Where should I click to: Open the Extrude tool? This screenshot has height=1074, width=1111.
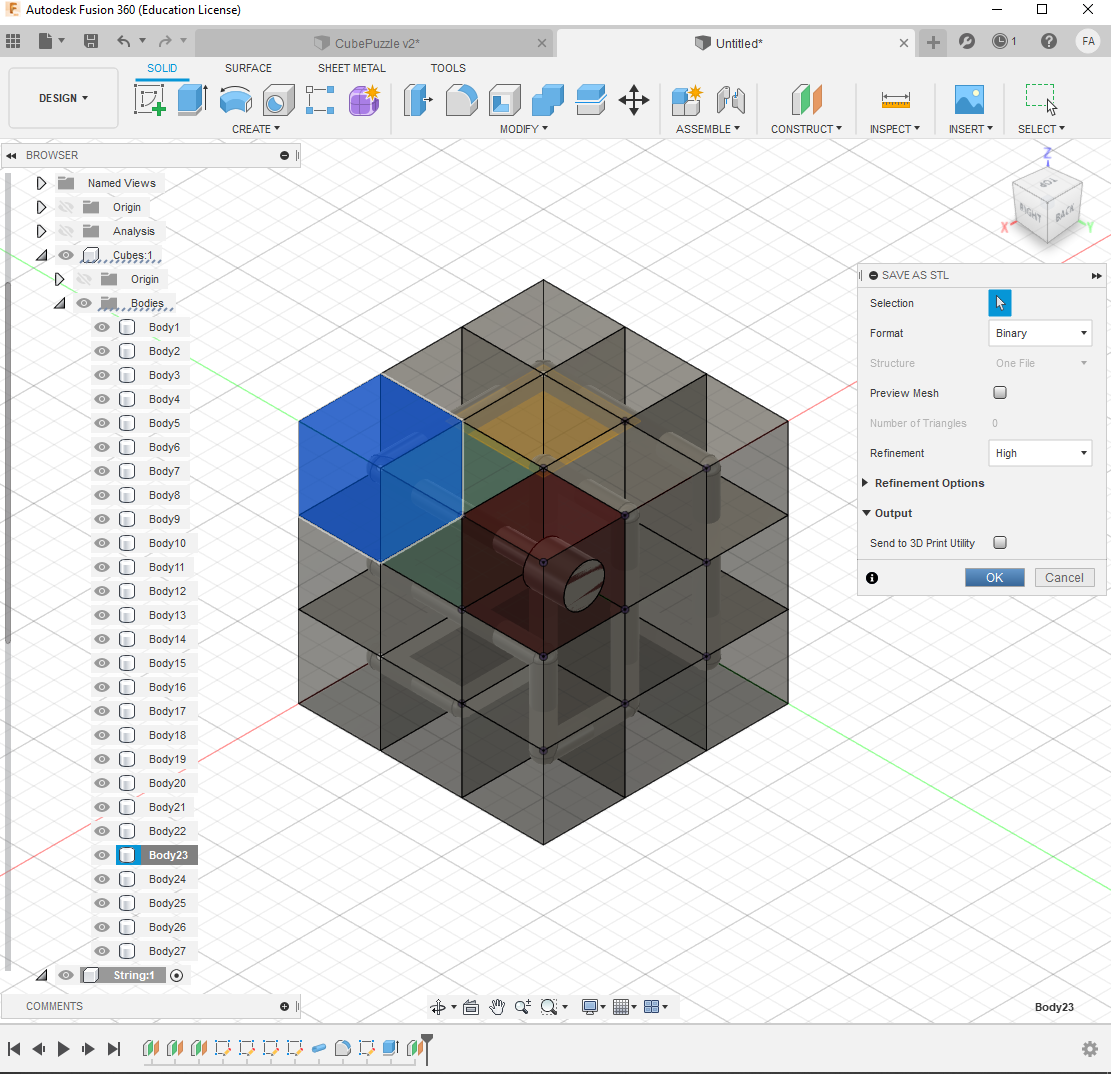pos(190,101)
